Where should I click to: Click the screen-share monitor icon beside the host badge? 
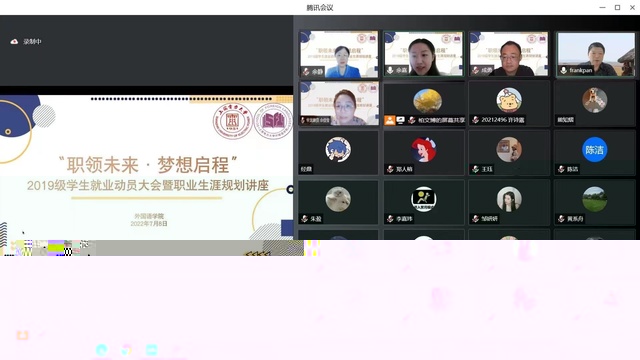[401, 120]
